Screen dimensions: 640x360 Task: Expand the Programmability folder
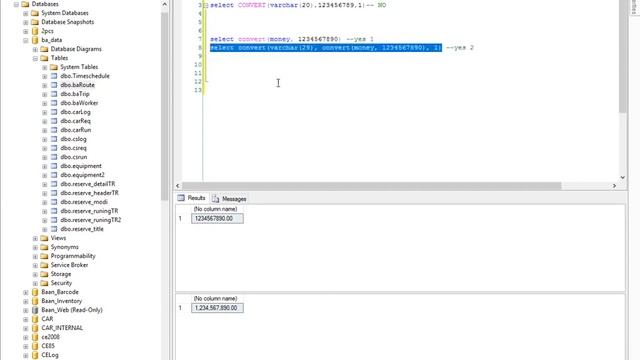click(35, 256)
